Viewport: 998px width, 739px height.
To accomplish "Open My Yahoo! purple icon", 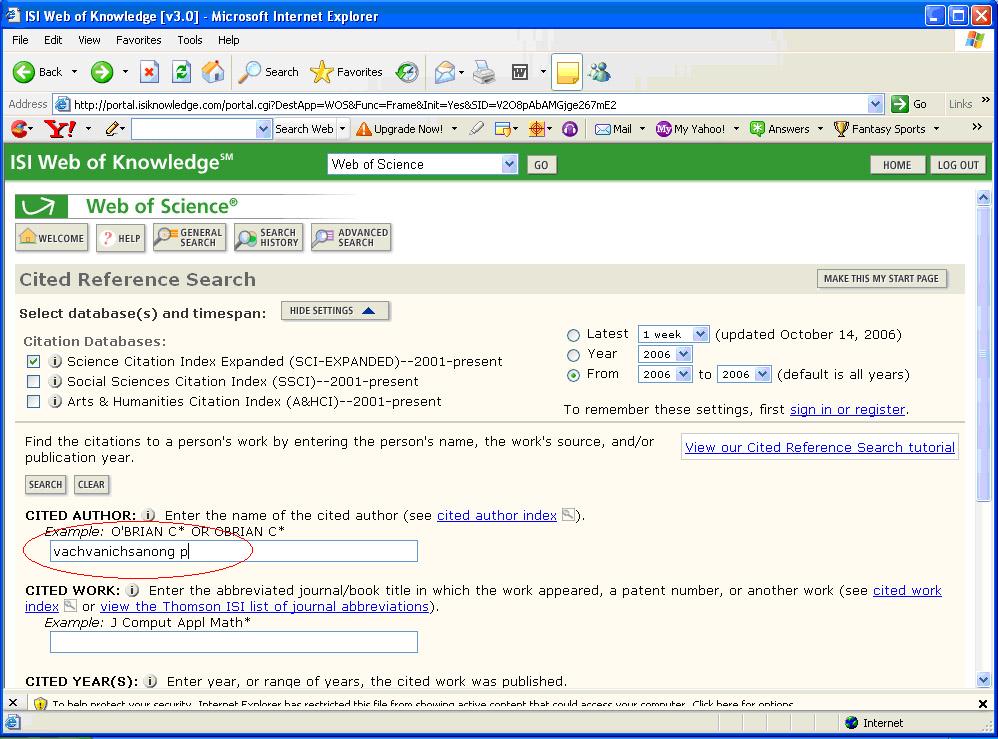I will (x=663, y=129).
